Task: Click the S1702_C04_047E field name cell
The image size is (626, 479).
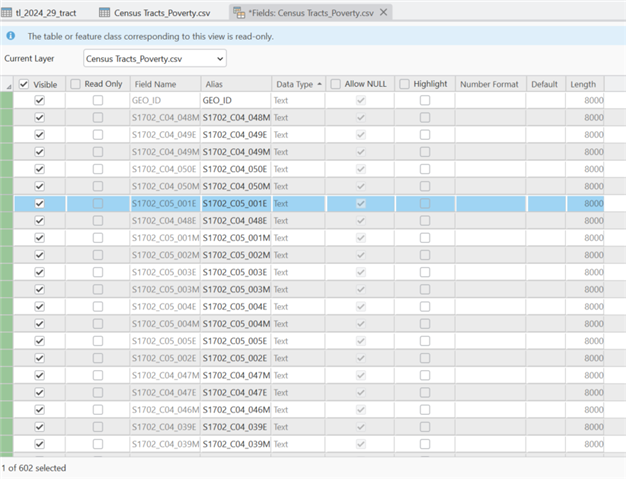Action: (x=165, y=392)
